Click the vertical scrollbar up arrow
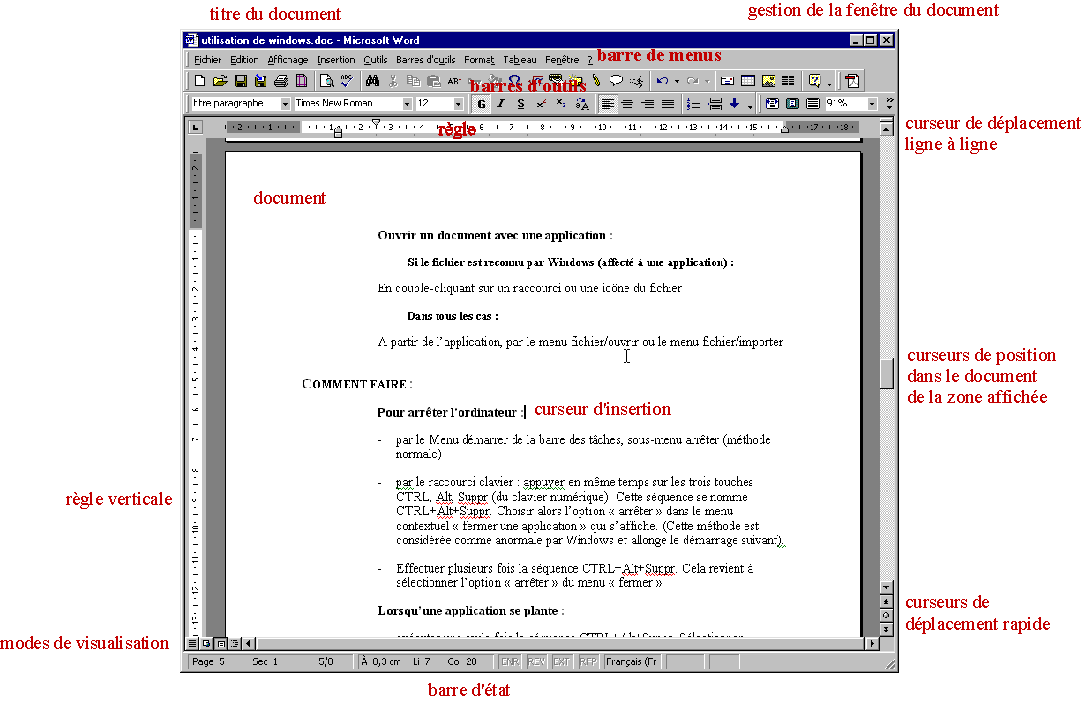Screen dimensions: 1085x702 point(886,128)
